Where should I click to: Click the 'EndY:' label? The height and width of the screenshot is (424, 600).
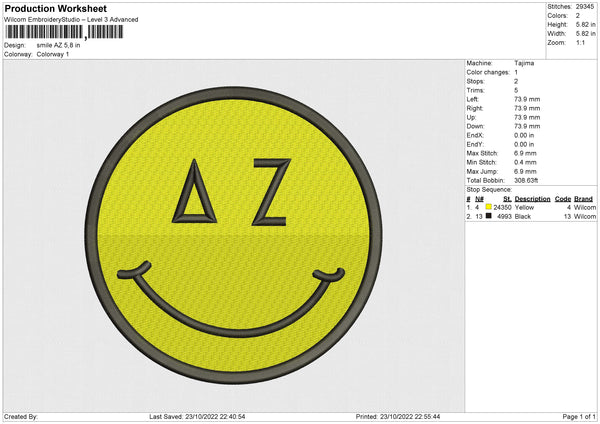point(475,144)
